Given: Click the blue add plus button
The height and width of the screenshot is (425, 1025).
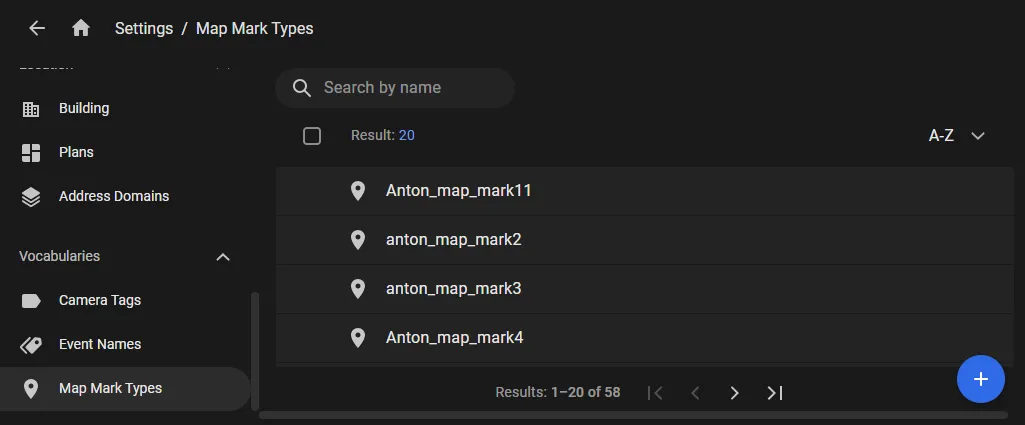Looking at the screenshot, I should pos(981,379).
